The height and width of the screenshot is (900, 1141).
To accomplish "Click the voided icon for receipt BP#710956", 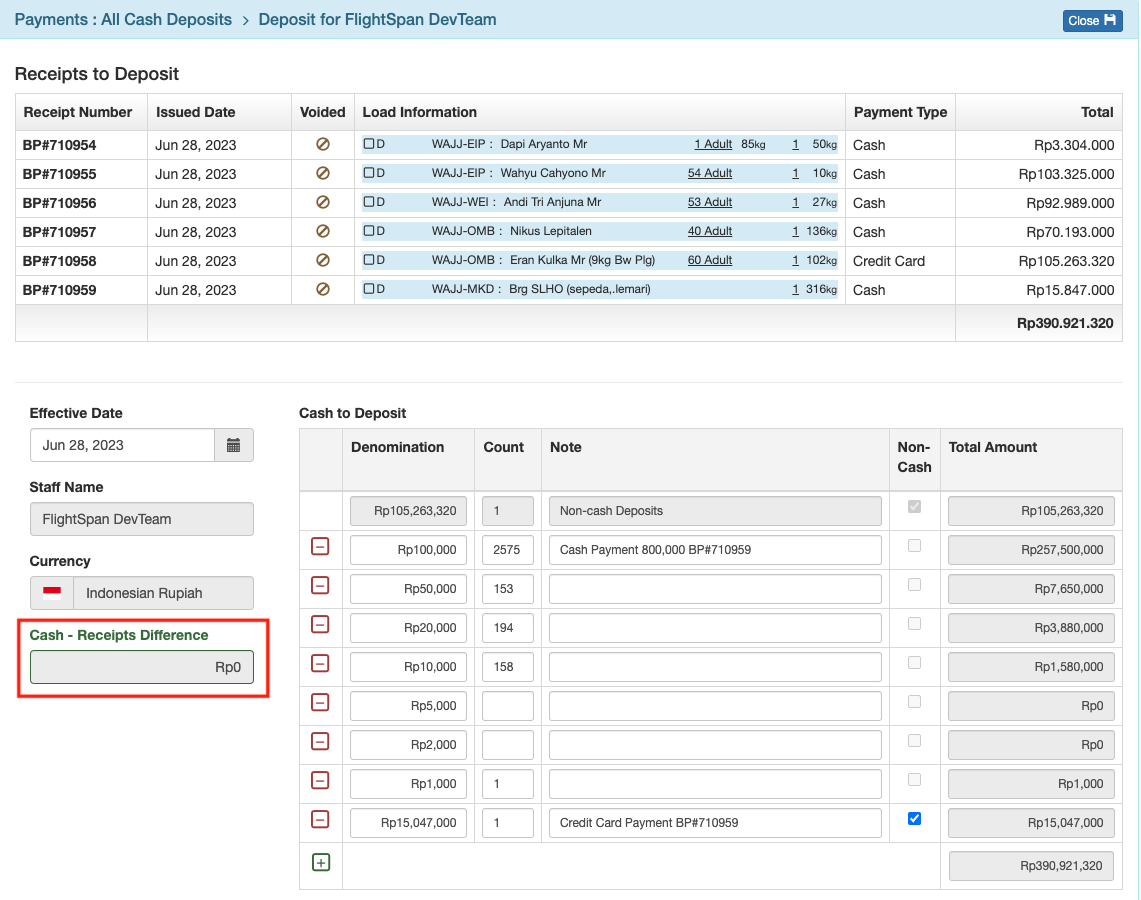I will coord(322,202).
